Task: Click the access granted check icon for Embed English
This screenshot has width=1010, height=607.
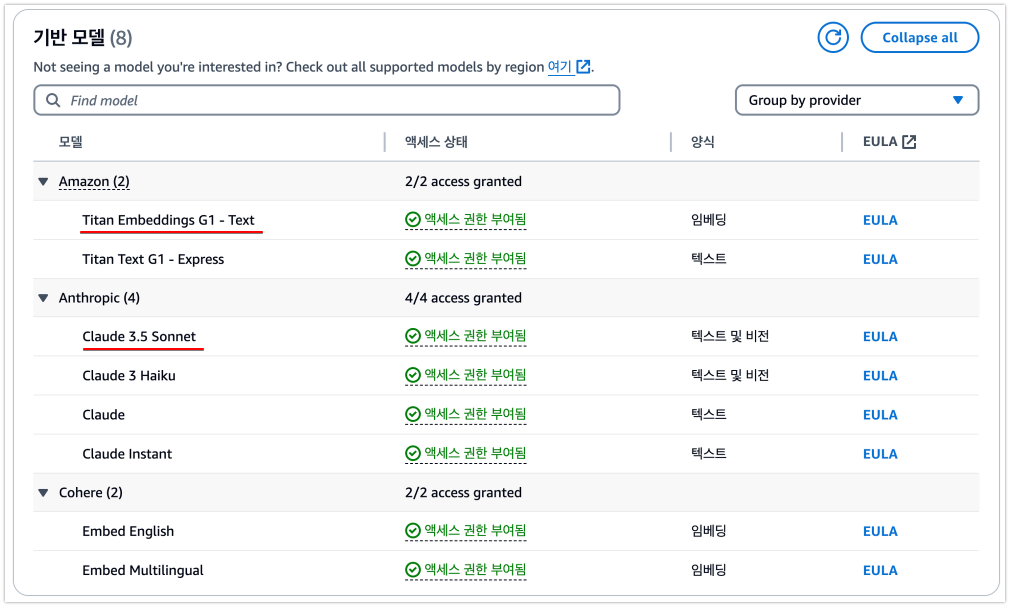Action: pyautogui.click(x=412, y=531)
